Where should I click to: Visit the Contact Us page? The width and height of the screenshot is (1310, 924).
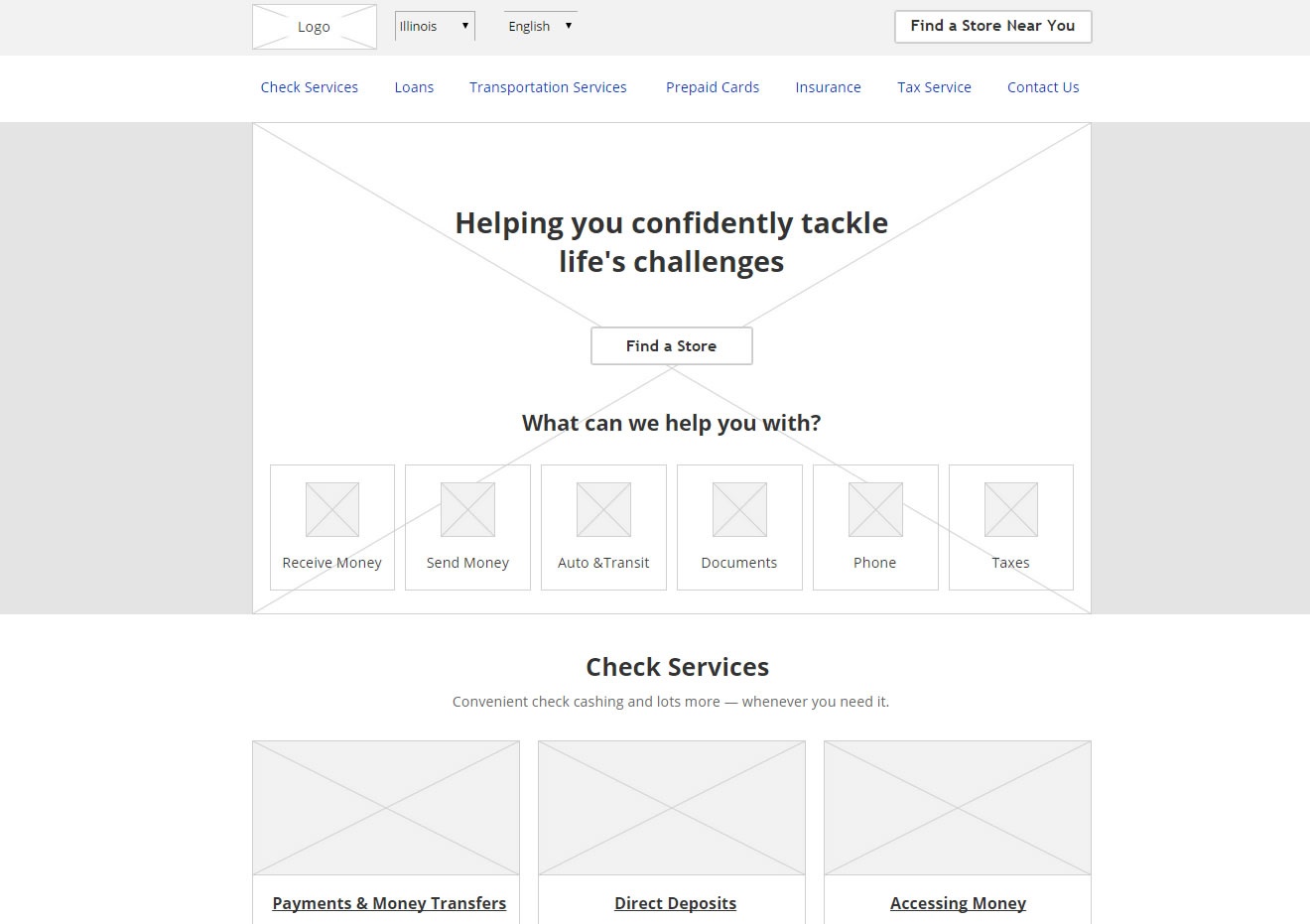(x=1043, y=87)
